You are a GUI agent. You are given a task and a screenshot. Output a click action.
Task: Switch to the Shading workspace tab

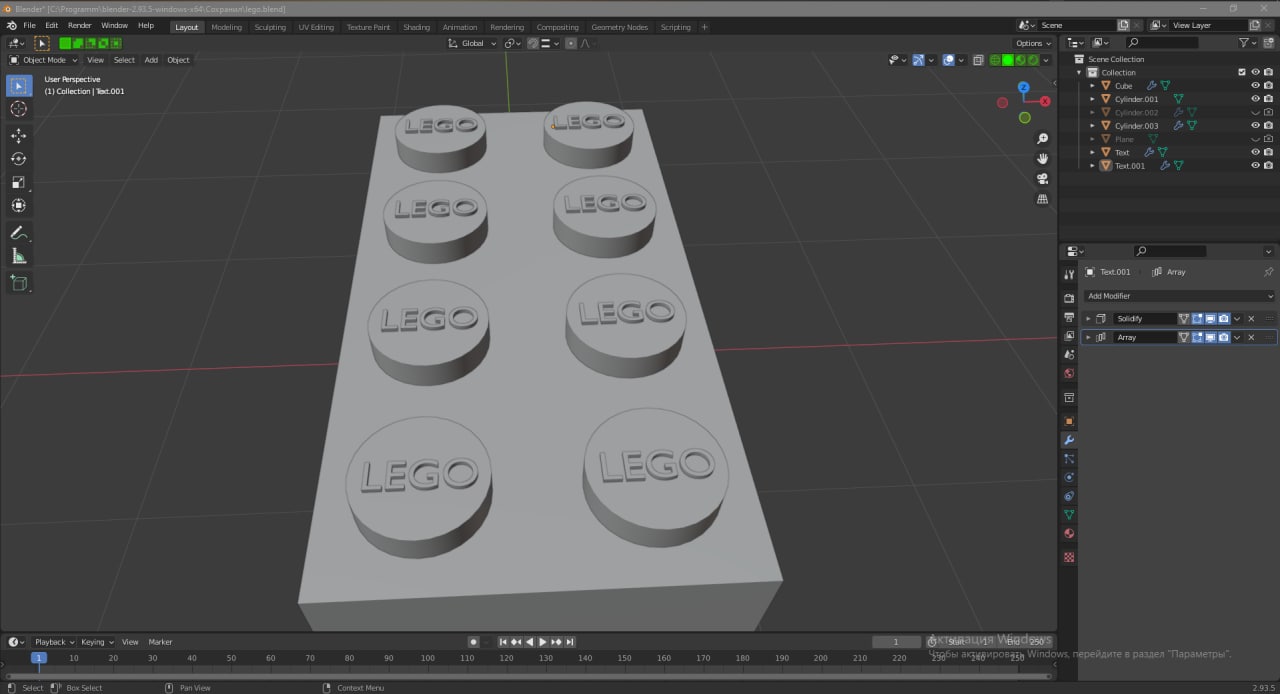416,27
